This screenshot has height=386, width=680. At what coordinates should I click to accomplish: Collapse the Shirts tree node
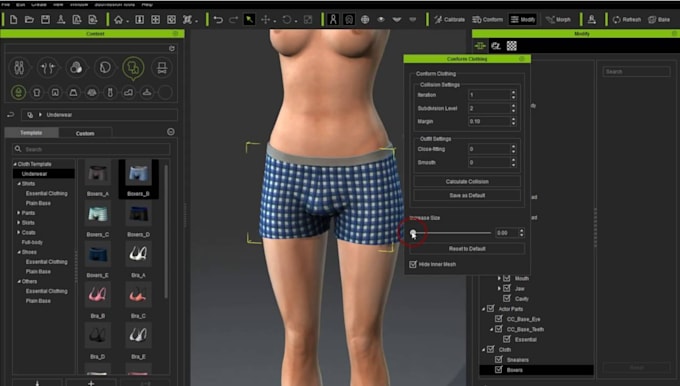19,184
